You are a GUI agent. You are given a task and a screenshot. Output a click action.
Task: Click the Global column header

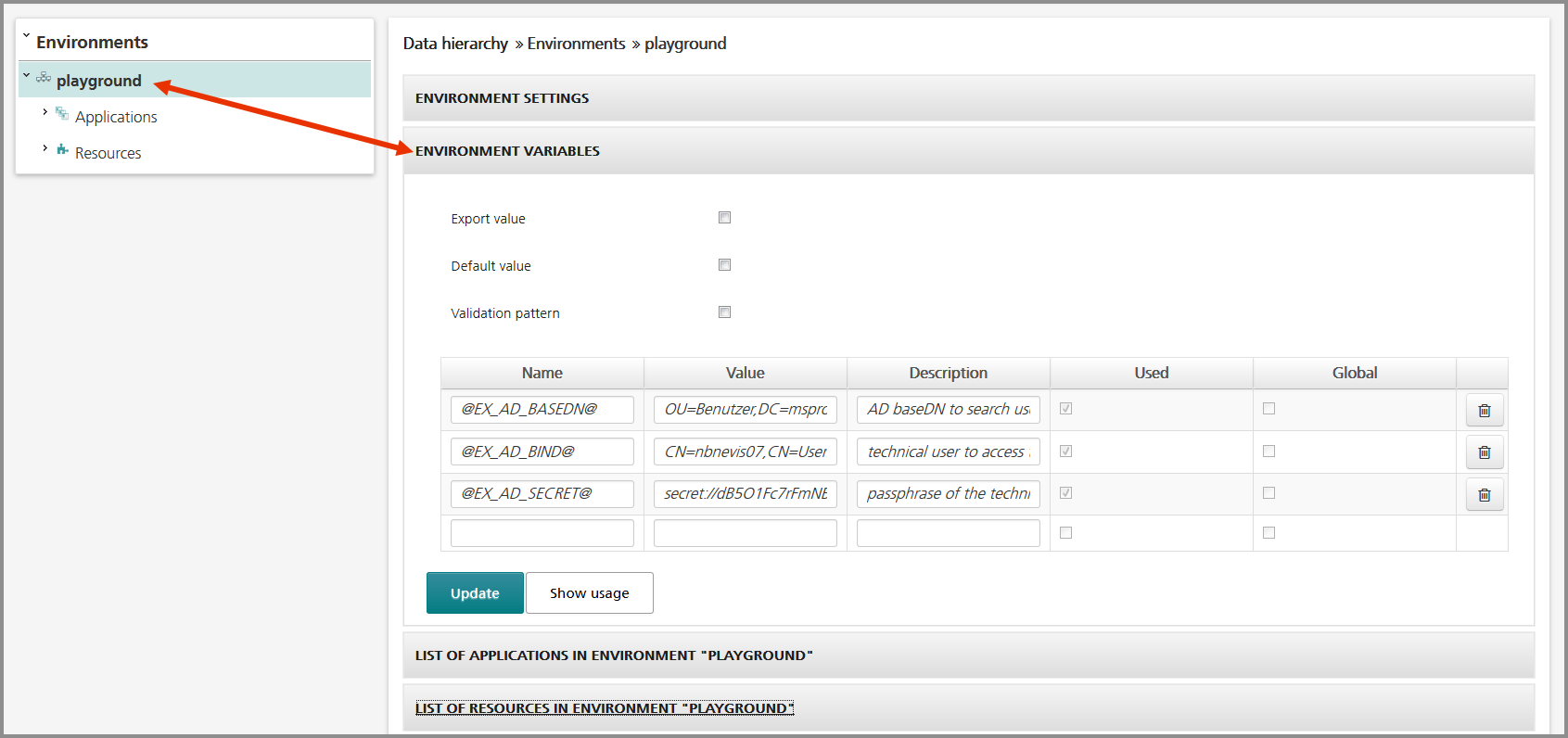click(1355, 373)
